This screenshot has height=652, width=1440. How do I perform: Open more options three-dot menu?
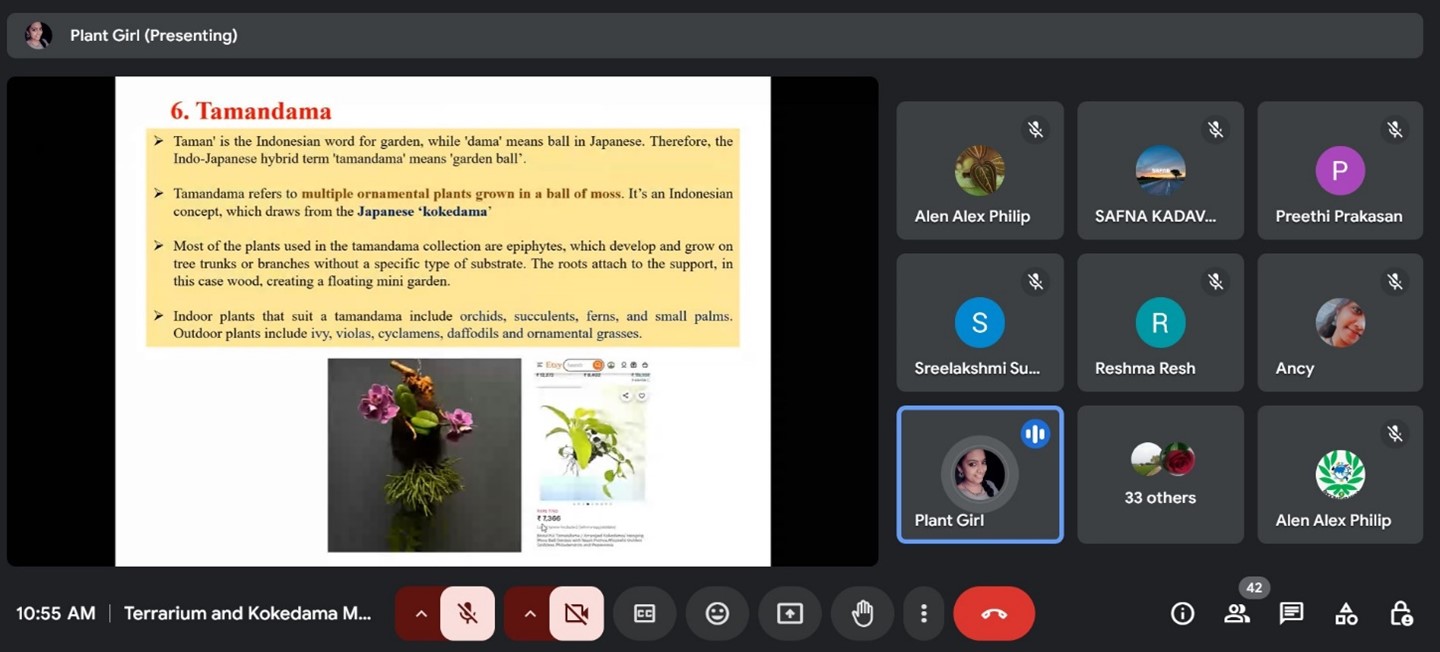coord(924,613)
